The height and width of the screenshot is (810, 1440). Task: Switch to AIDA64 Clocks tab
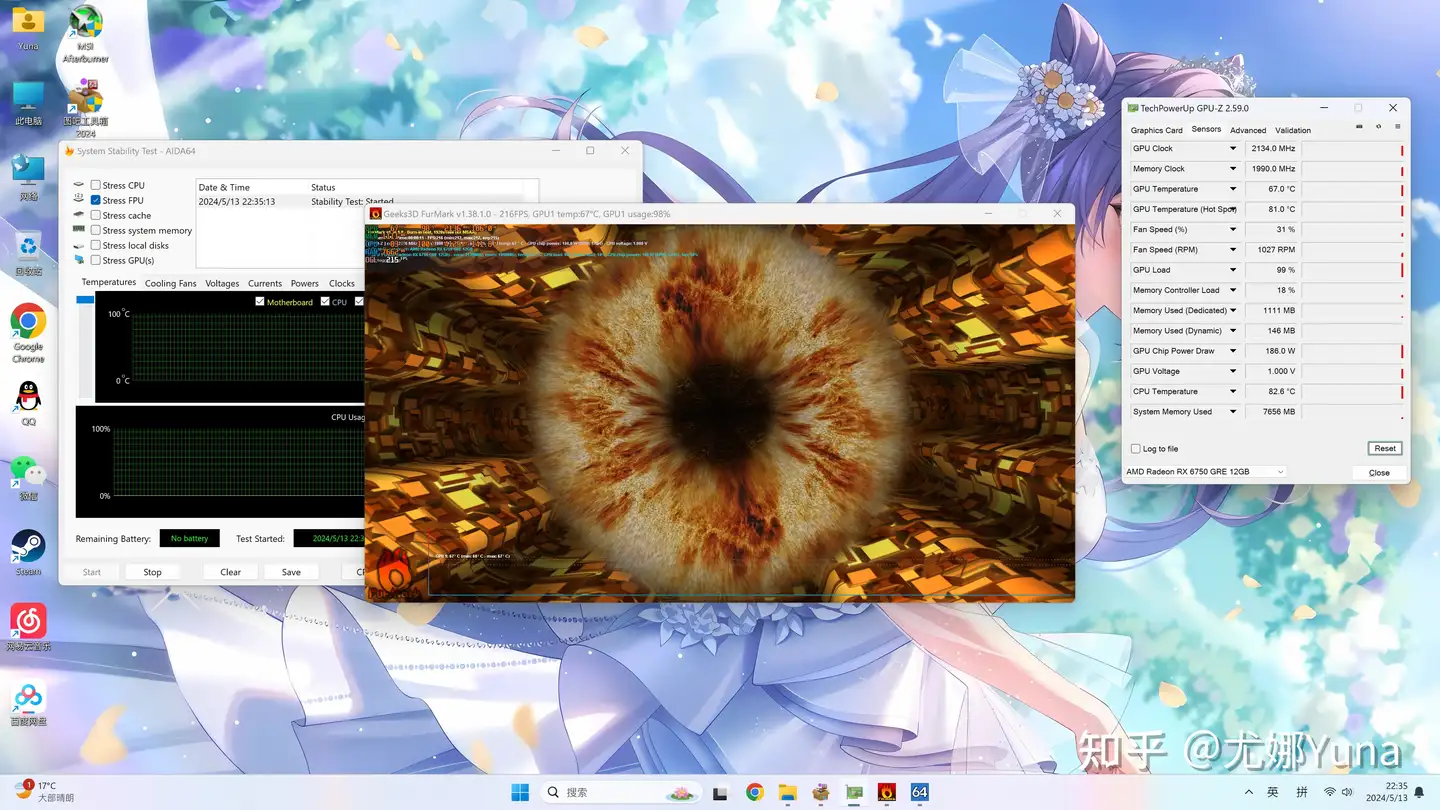pyautogui.click(x=342, y=283)
